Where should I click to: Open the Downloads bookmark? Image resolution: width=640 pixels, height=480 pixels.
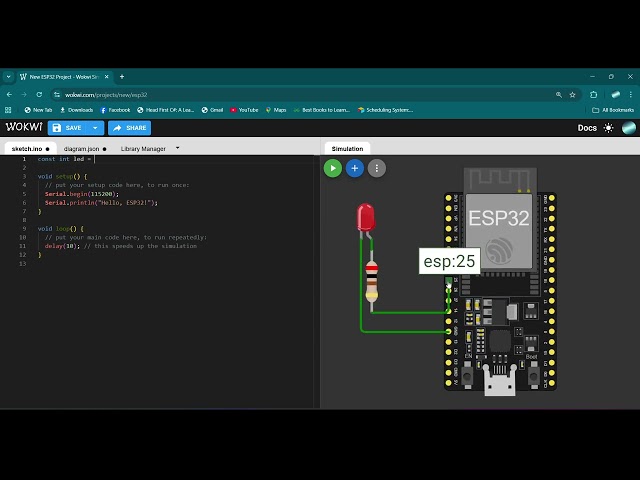click(76, 110)
